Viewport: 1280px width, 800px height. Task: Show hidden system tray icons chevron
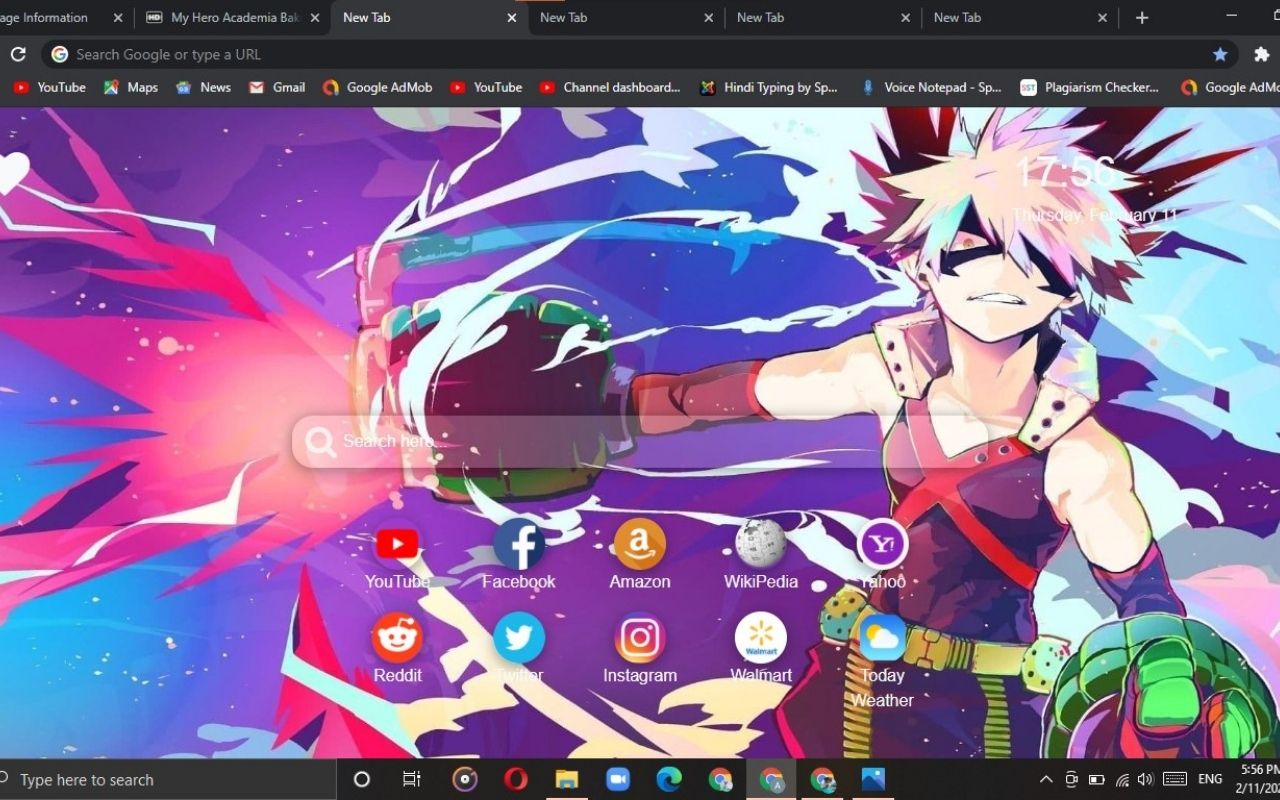[1046, 780]
